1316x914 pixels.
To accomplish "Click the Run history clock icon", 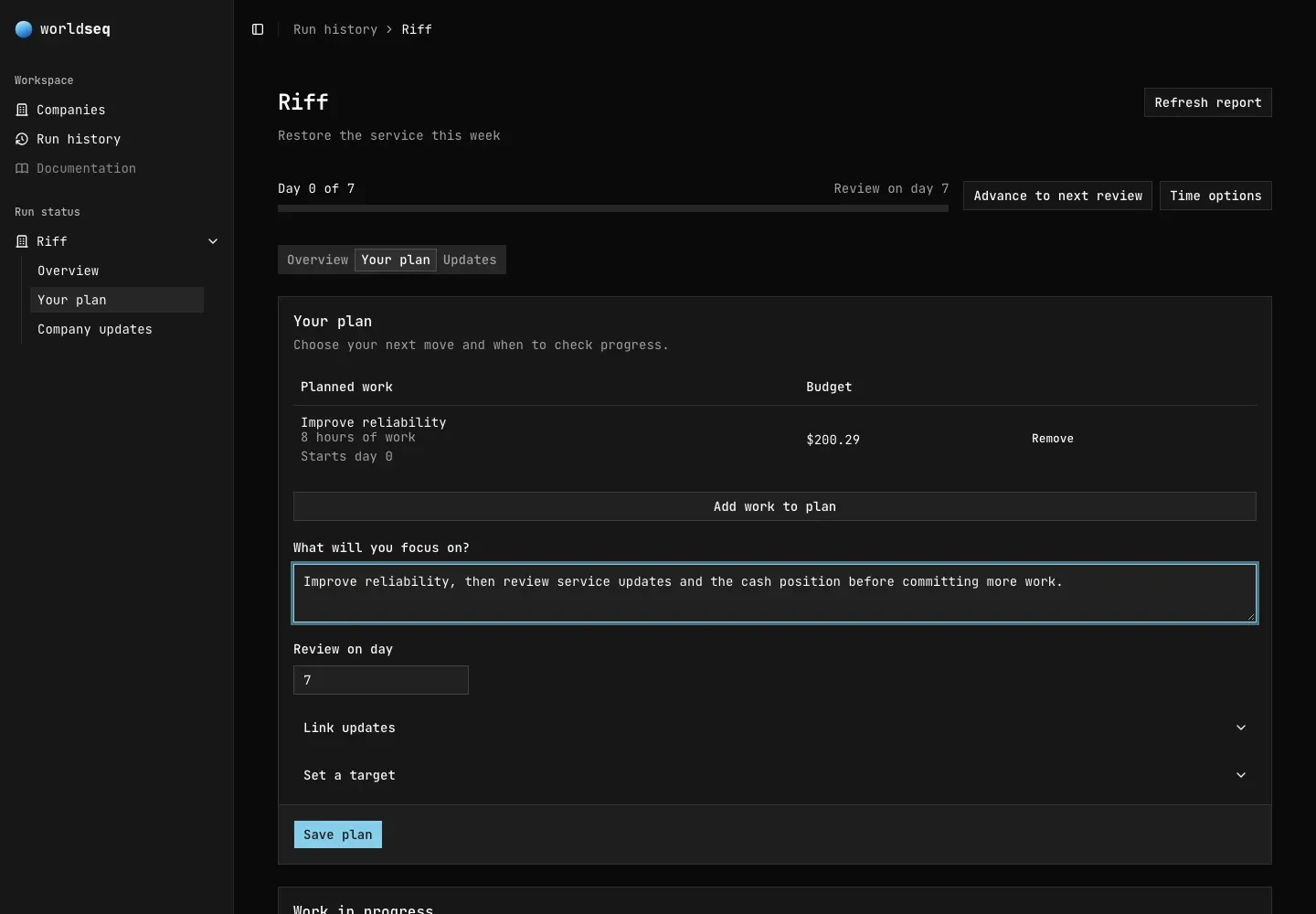I will (x=22, y=139).
